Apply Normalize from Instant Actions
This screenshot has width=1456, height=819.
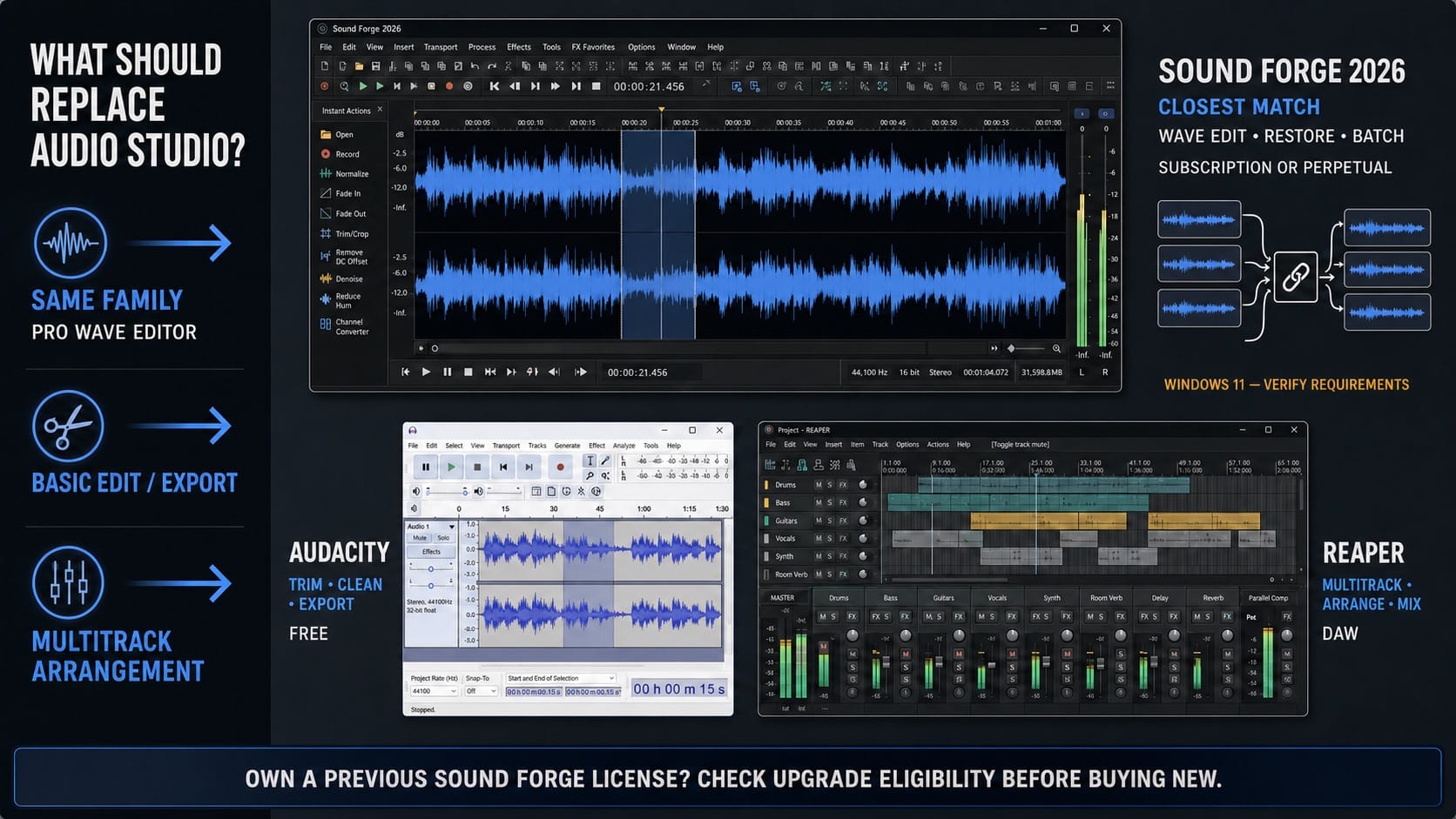point(344,174)
